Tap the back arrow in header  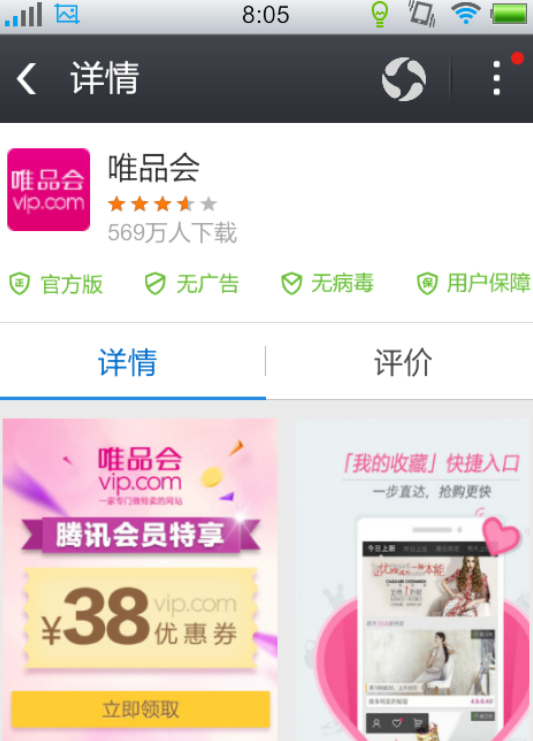pos(26,78)
